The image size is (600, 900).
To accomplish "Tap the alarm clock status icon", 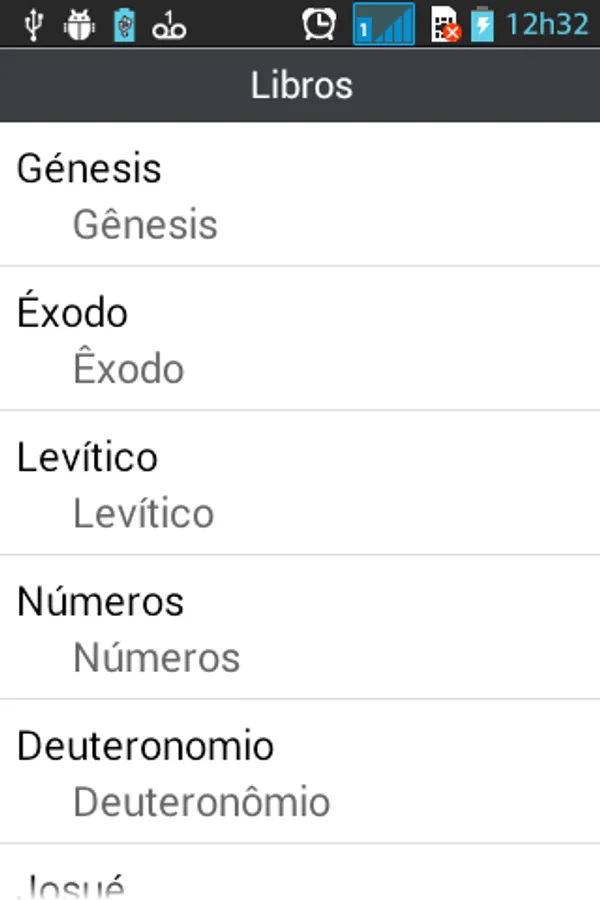I will coord(319,24).
